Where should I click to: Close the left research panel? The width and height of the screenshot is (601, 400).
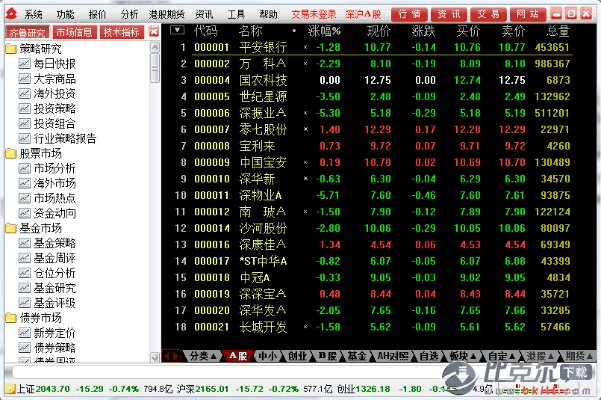coord(154,32)
